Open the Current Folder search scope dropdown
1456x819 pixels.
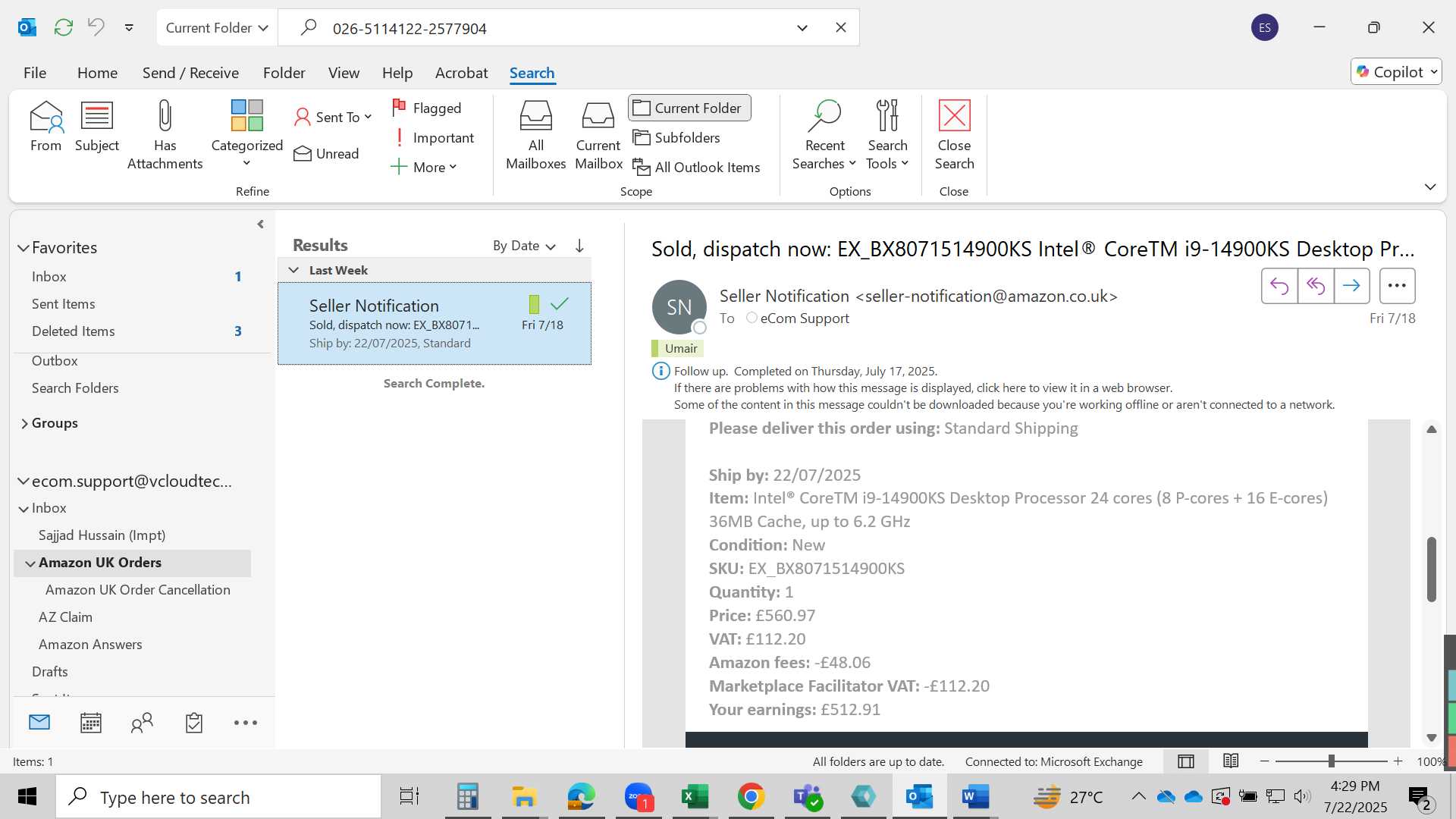tap(217, 28)
